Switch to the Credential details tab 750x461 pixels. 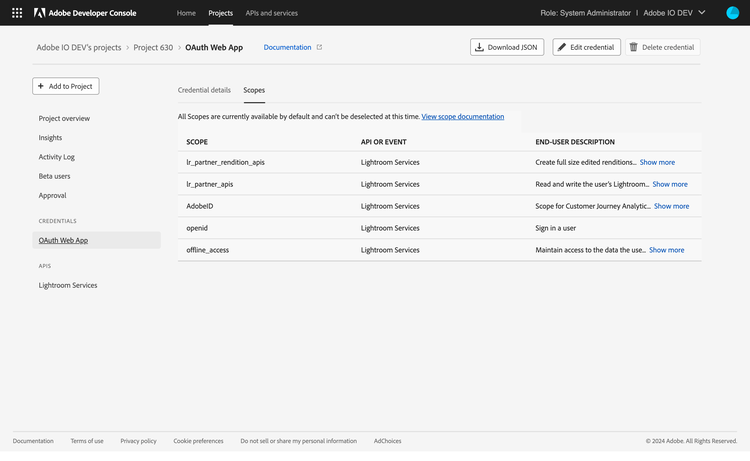204,90
